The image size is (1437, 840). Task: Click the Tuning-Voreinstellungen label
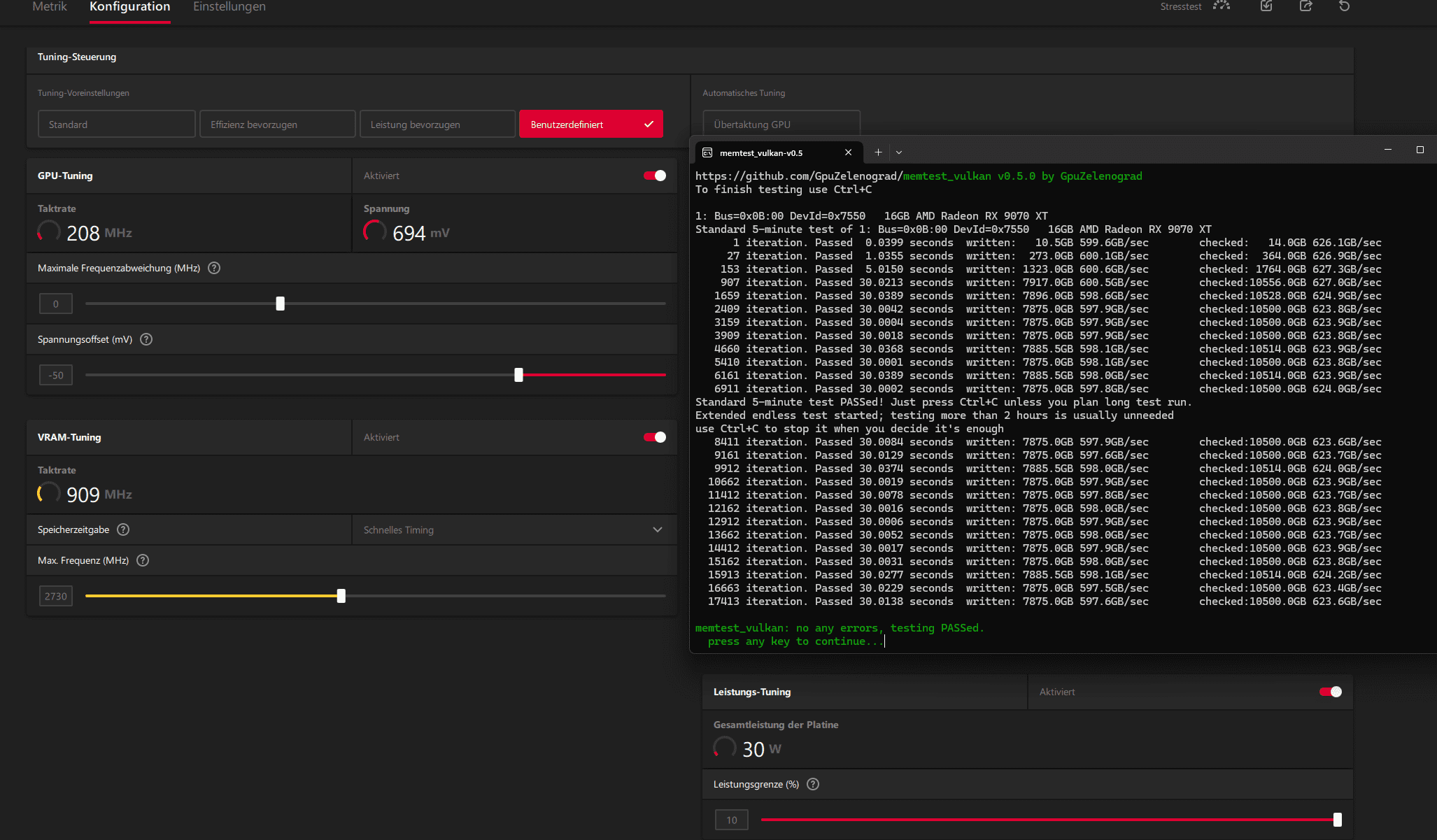tap(83, 93)
